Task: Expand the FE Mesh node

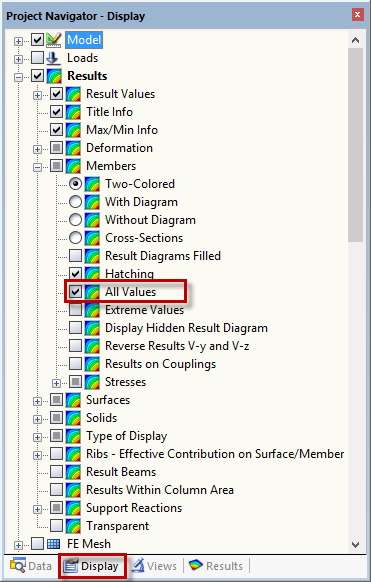Action: pos(18,545)
